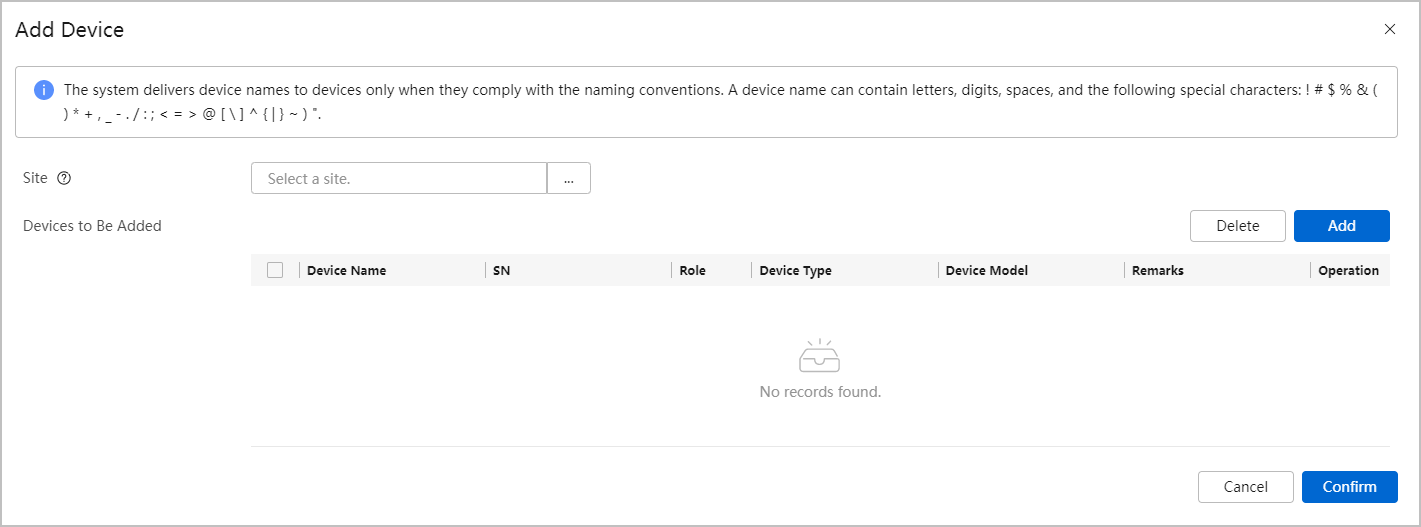Click the Role column header
The image size is (1421, 527).
[692, 270]
